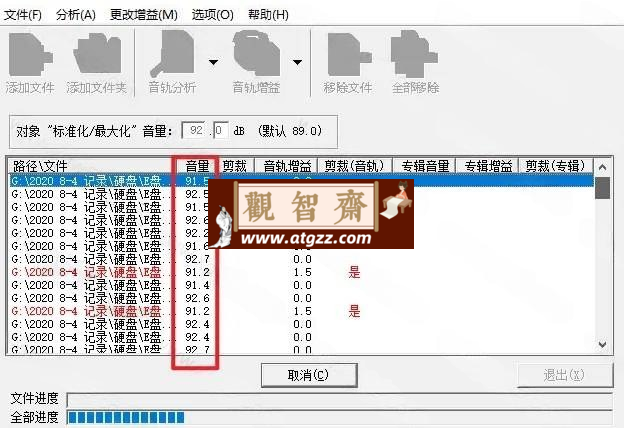This screenshot has height=428, width=624.
Task: Click the 剪裁(专辑) column header
Action: [x=556, y=166]
